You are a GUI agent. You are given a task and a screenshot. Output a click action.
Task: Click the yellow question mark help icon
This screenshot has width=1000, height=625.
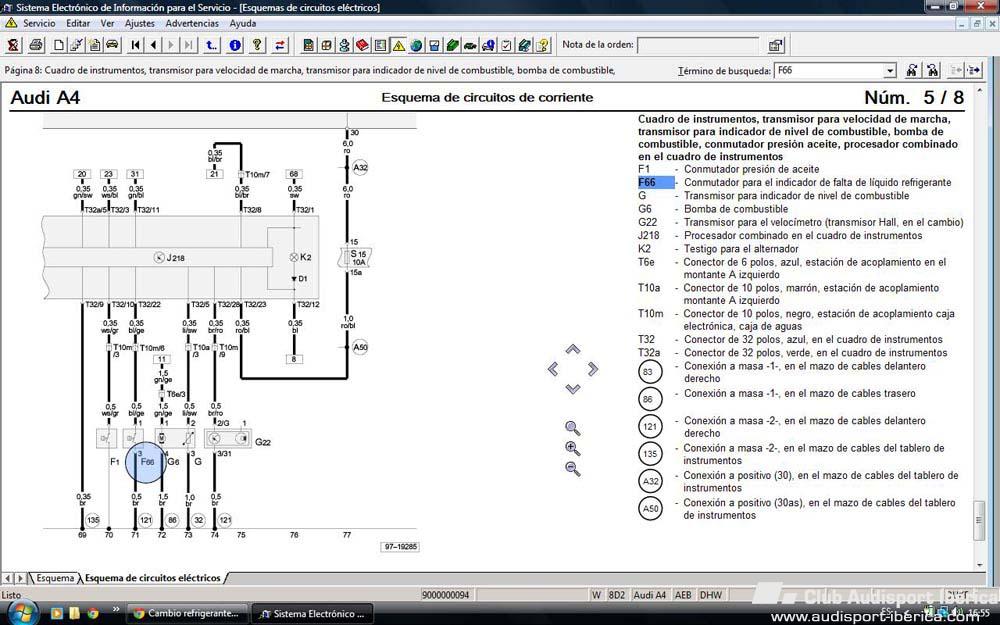click(x=256, y=45)
